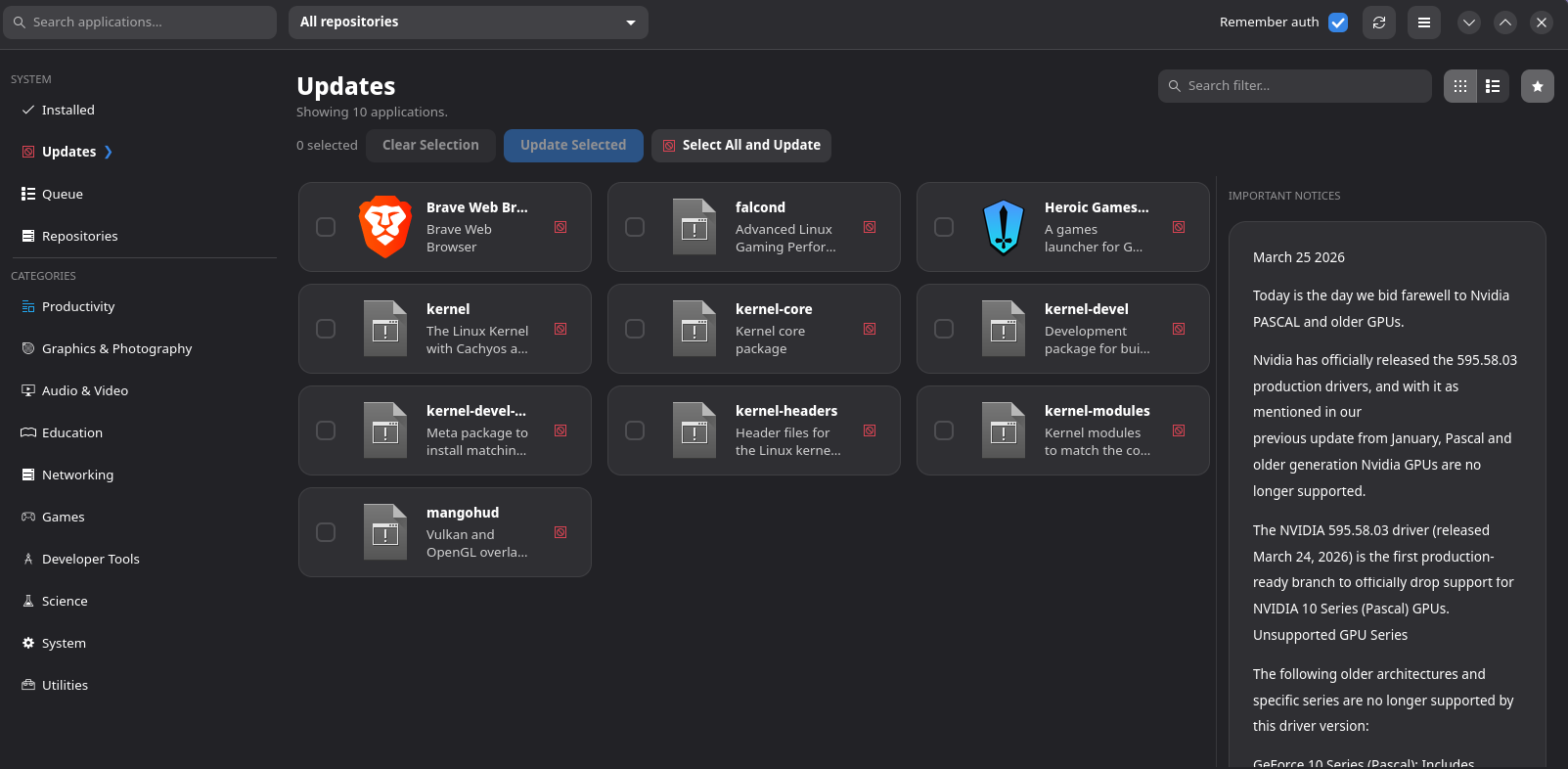Click red update badge on kernel-core card

pos(870,329)
